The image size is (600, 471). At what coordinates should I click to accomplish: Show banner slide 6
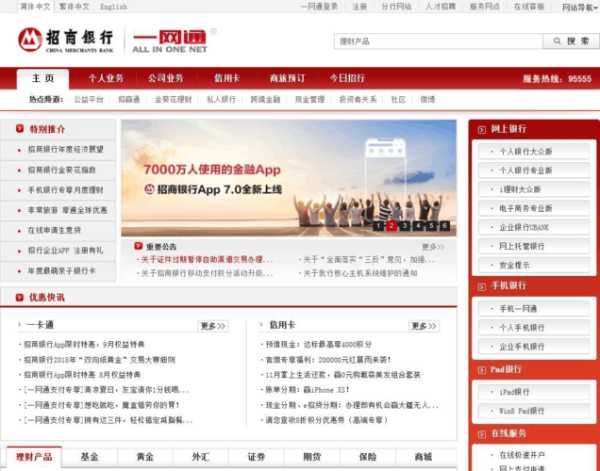point(445,226)
